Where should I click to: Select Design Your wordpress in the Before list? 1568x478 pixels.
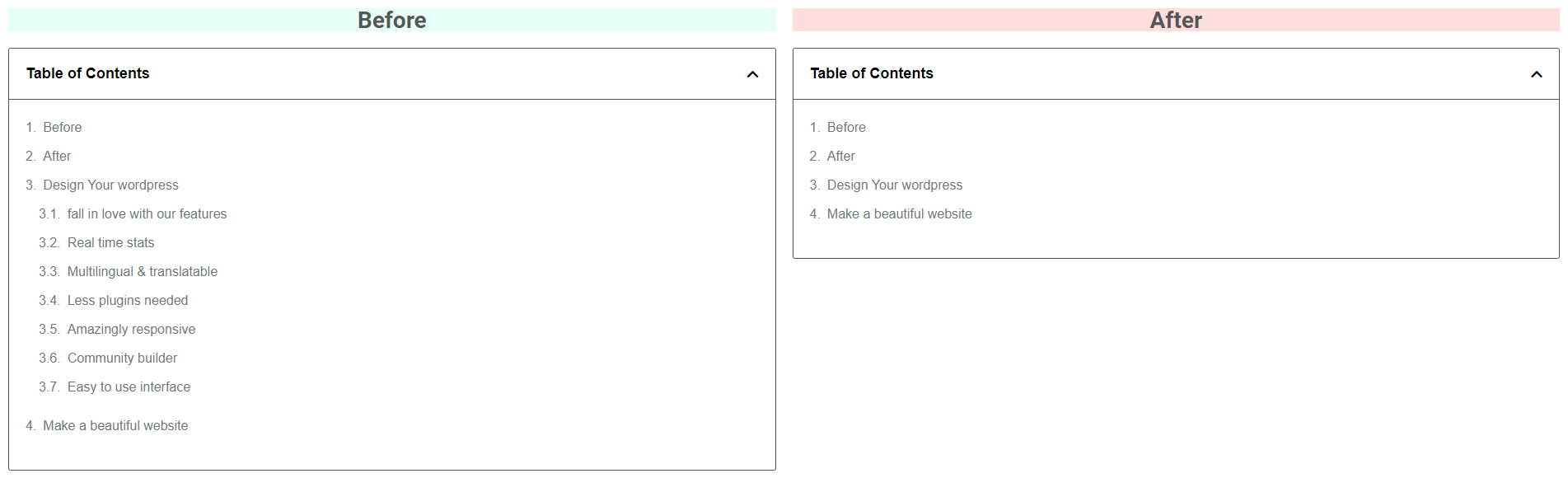point(110,185)
